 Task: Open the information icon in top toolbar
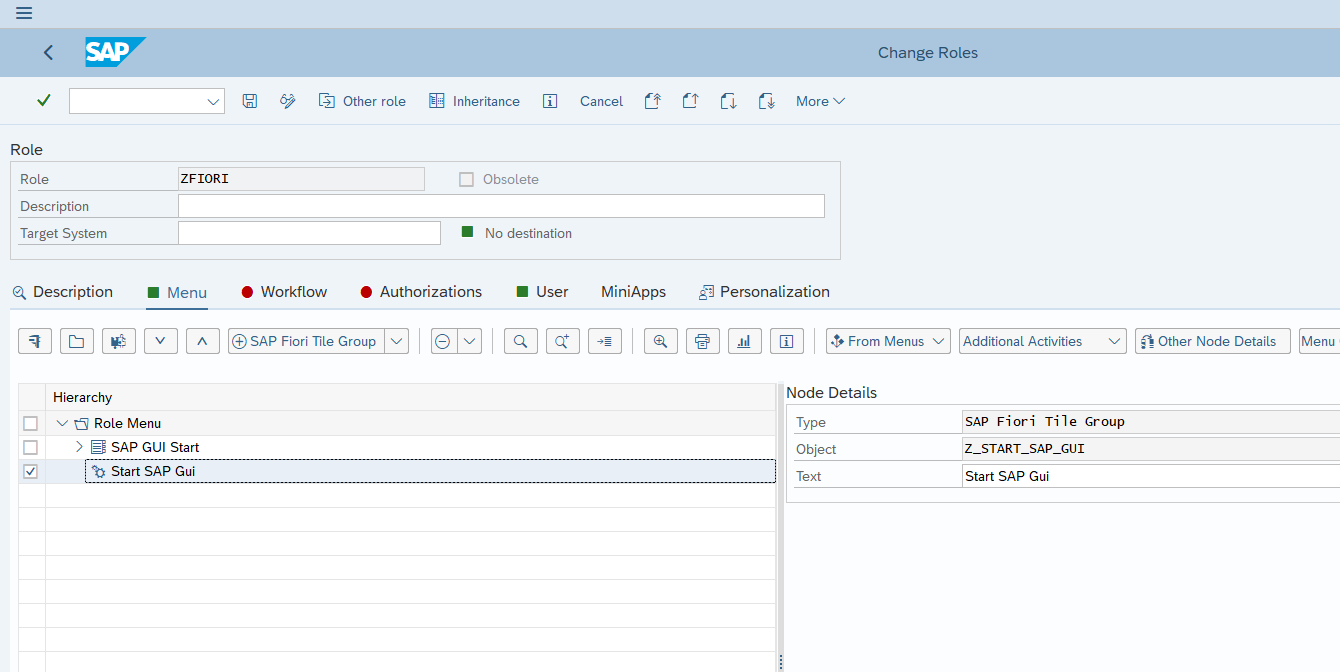point(549,101)
